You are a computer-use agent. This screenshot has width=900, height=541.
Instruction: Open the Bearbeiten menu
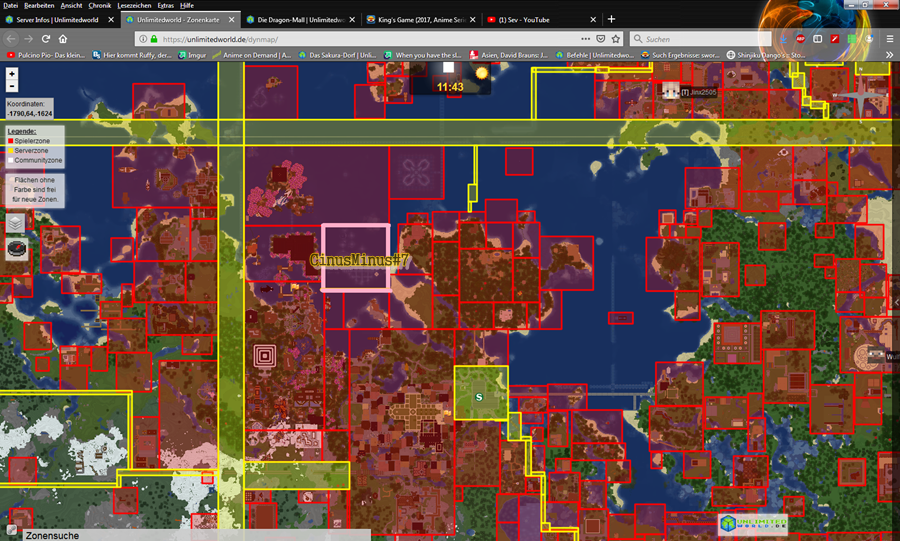point(39,5)
